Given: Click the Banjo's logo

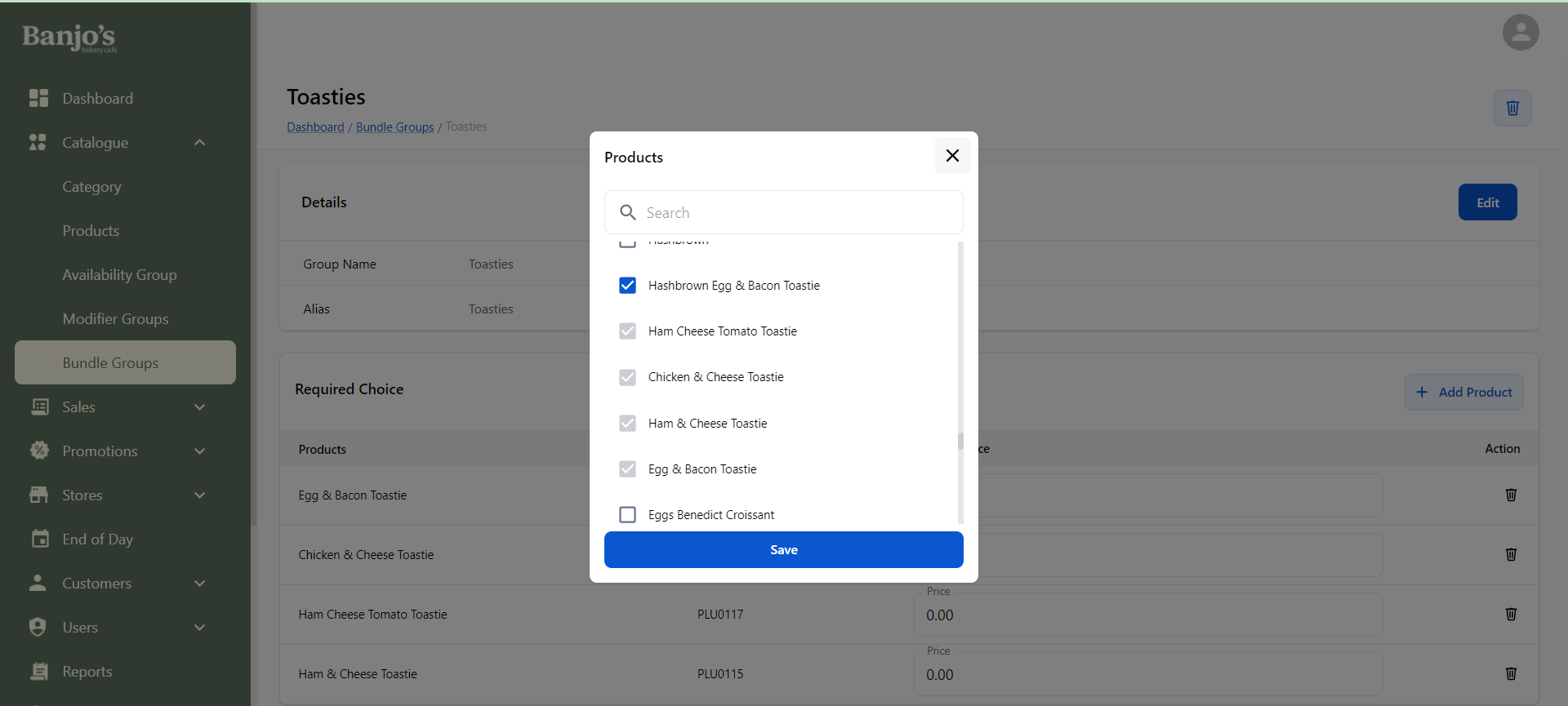Looking at the screenshot, I should click(x=69, y=38).
